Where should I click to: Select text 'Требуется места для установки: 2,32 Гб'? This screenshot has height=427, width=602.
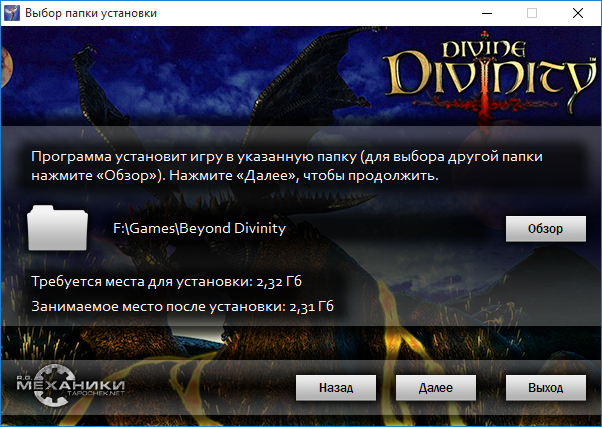coord(166,281)
